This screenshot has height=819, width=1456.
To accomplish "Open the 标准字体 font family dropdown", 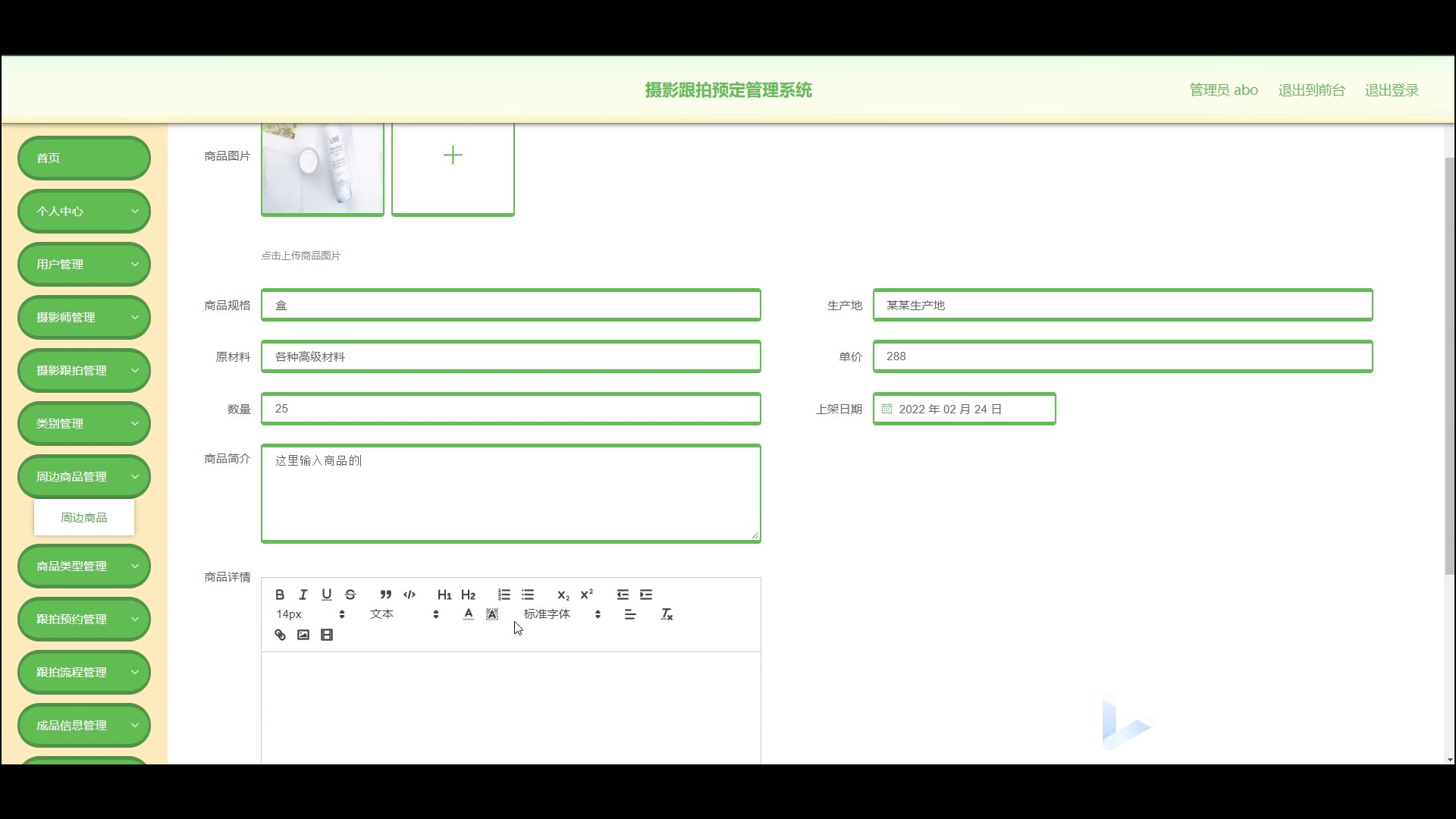I will click(x=562, y=614).
